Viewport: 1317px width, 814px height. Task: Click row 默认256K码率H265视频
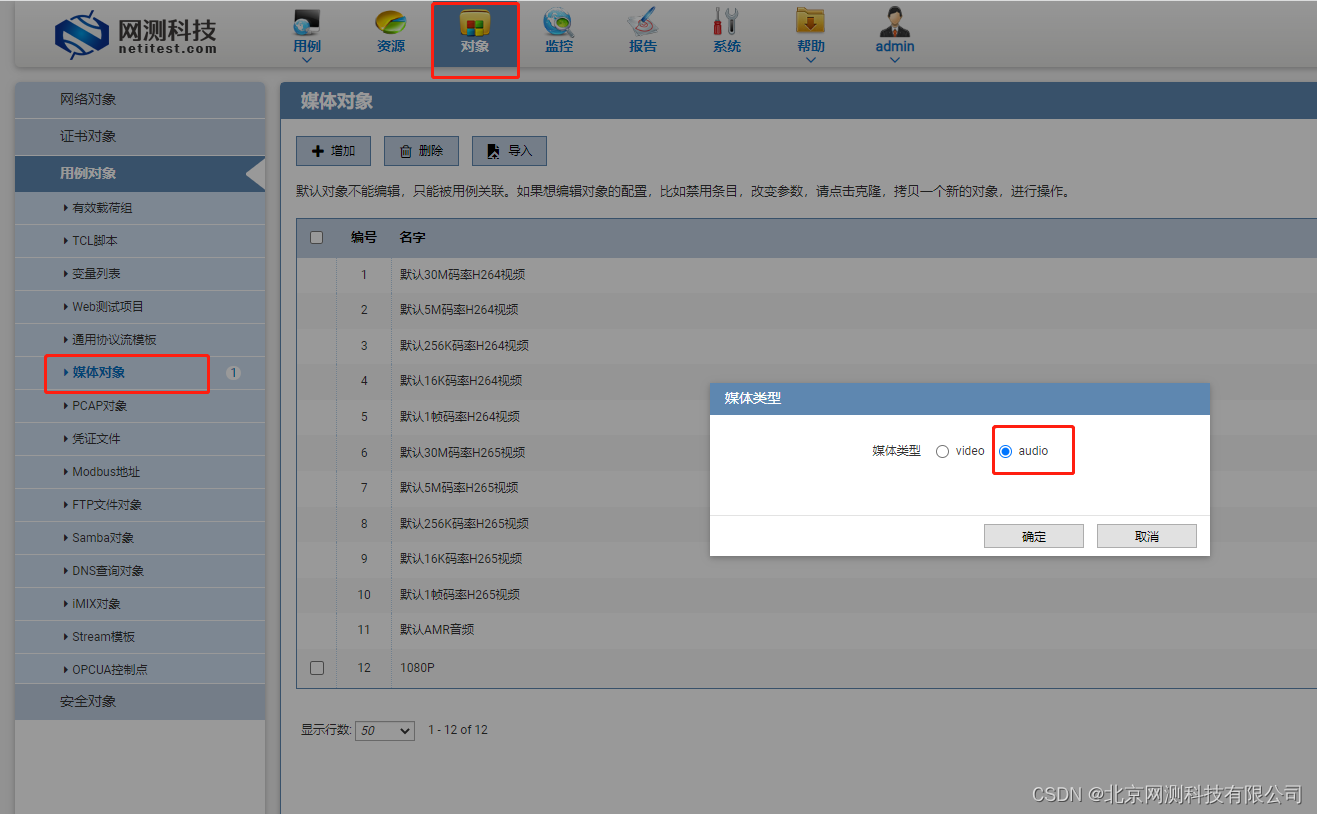point(806,523)
